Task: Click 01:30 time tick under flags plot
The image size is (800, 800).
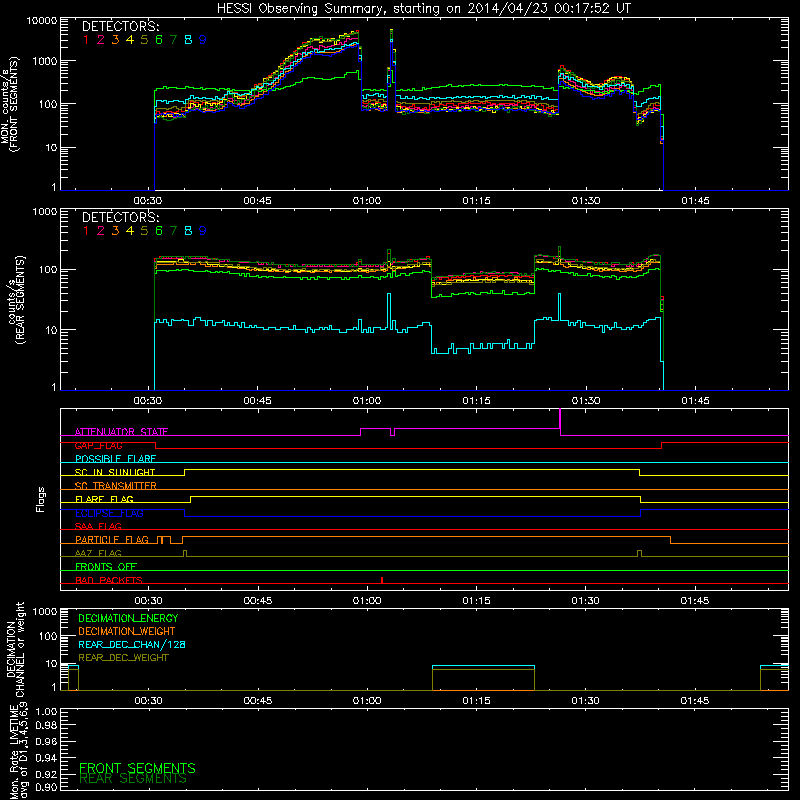Action: click(586, 601)
